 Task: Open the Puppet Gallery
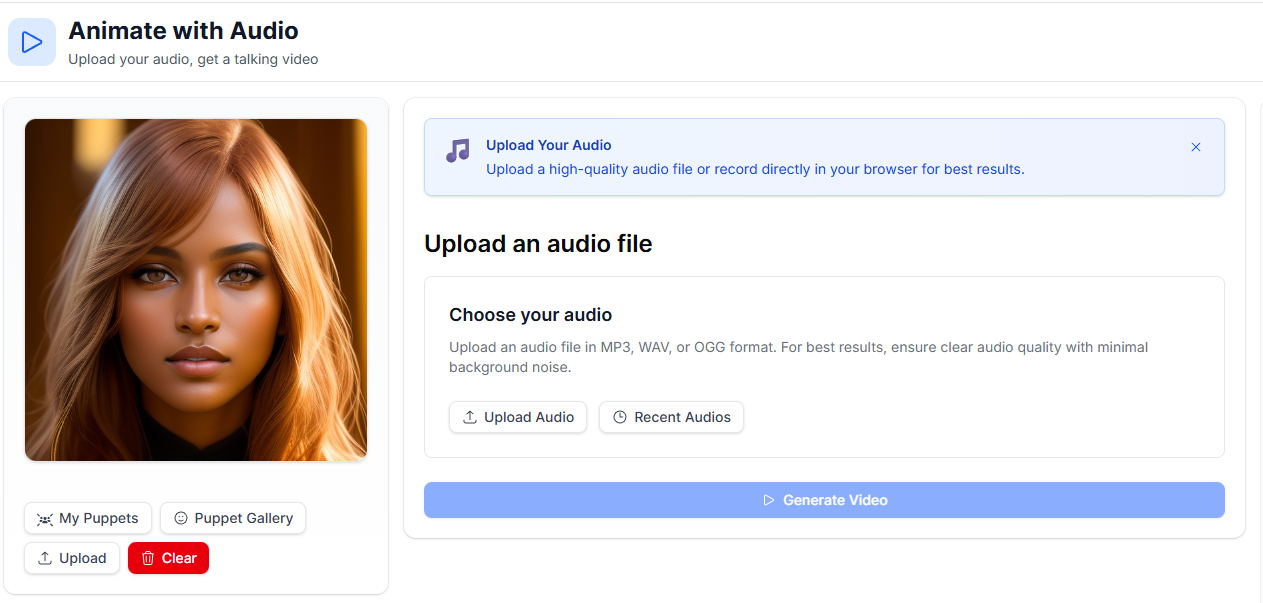[233, 518]
